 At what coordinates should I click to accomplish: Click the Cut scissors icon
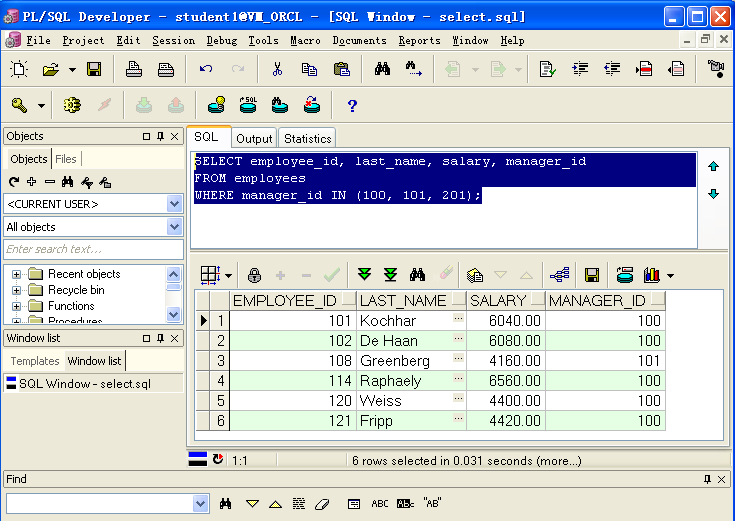click(278, 69)
